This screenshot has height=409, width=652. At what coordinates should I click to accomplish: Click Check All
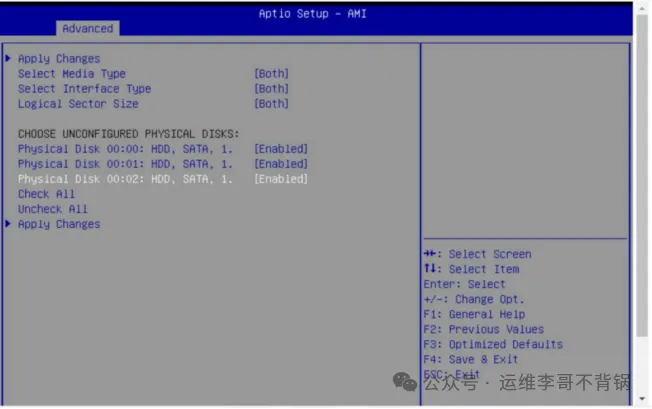point(46,194)
